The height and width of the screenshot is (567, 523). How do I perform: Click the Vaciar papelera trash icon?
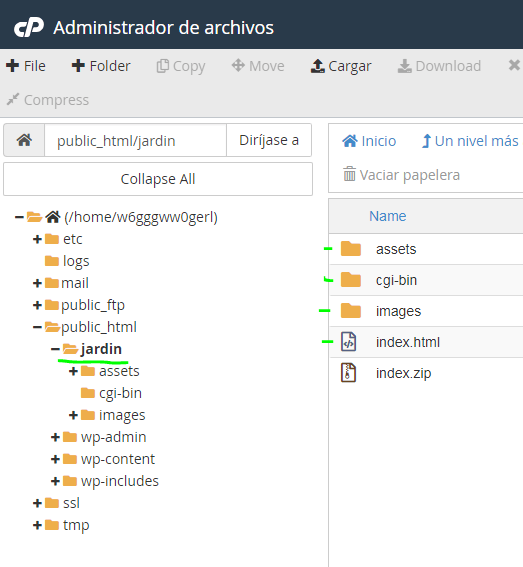click(349, 174)
